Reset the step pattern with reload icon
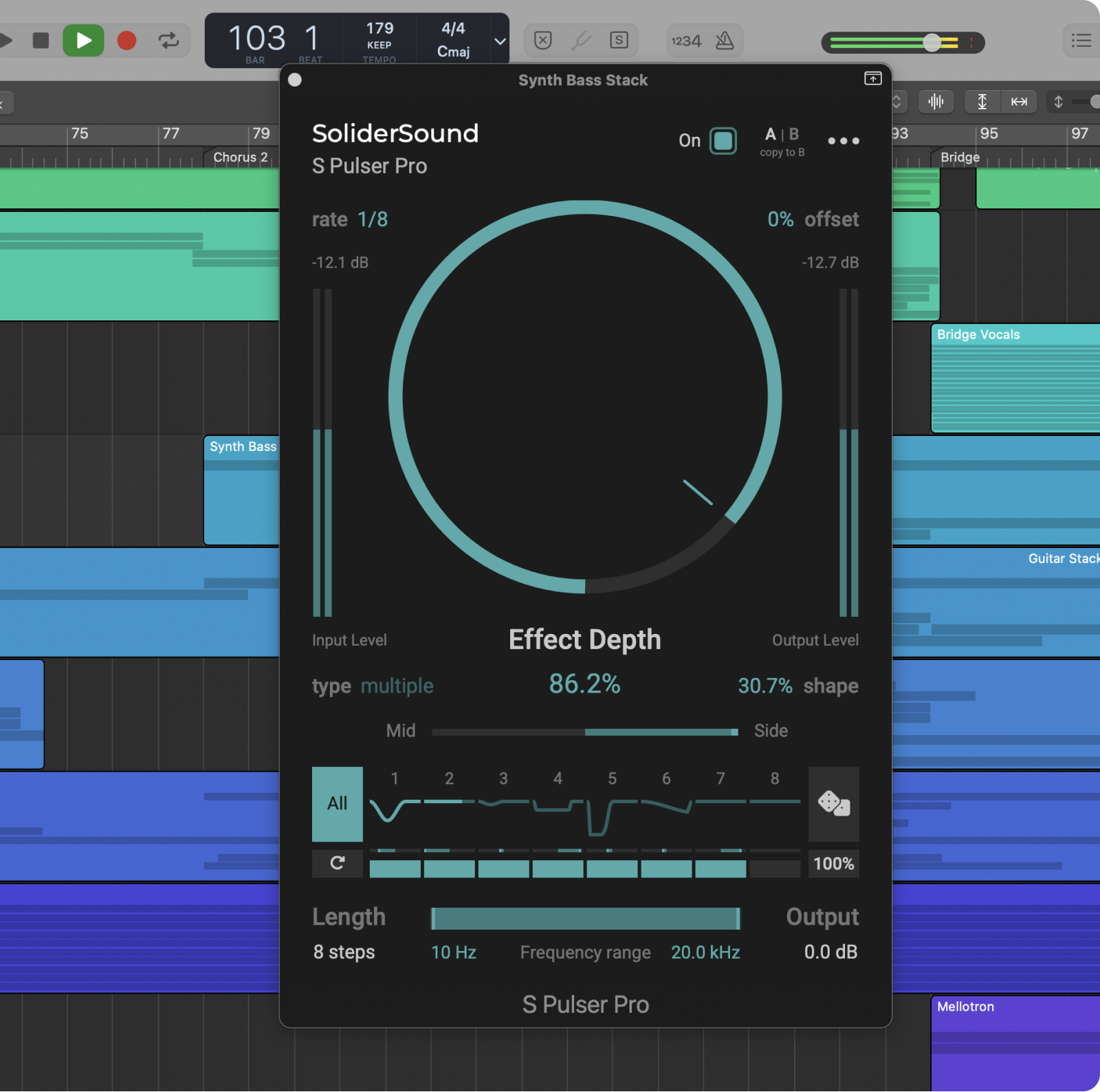 337,863
